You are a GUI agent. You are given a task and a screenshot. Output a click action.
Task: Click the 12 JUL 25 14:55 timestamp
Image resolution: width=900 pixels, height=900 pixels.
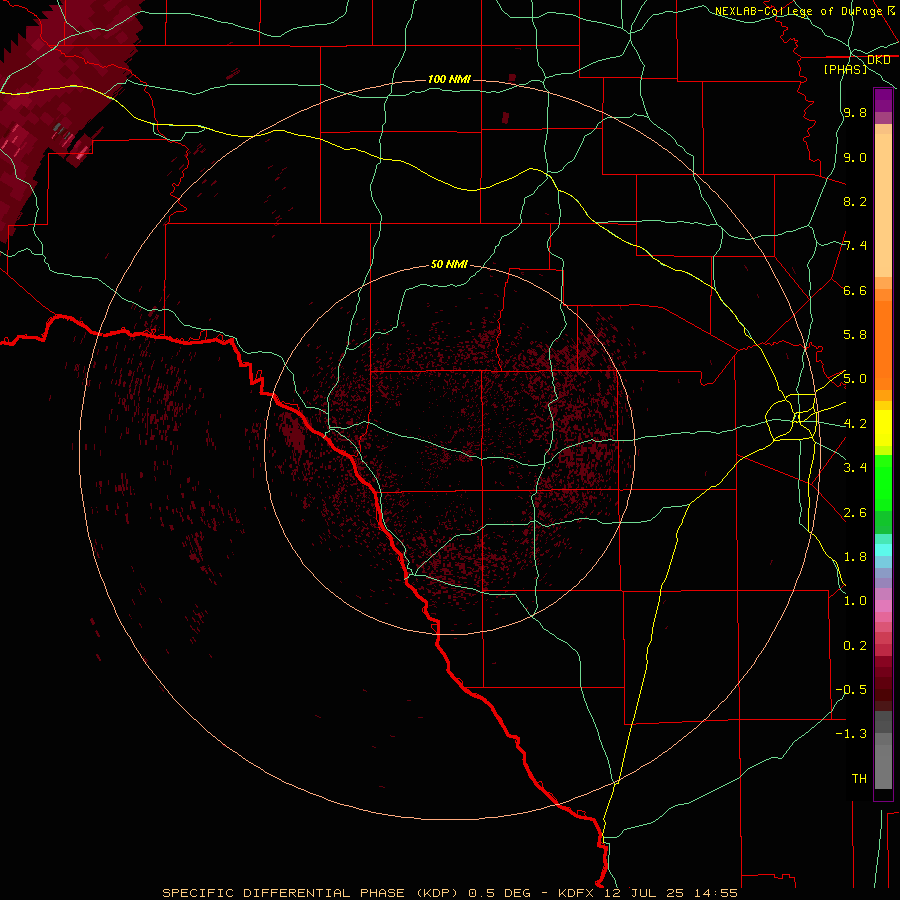670,893
